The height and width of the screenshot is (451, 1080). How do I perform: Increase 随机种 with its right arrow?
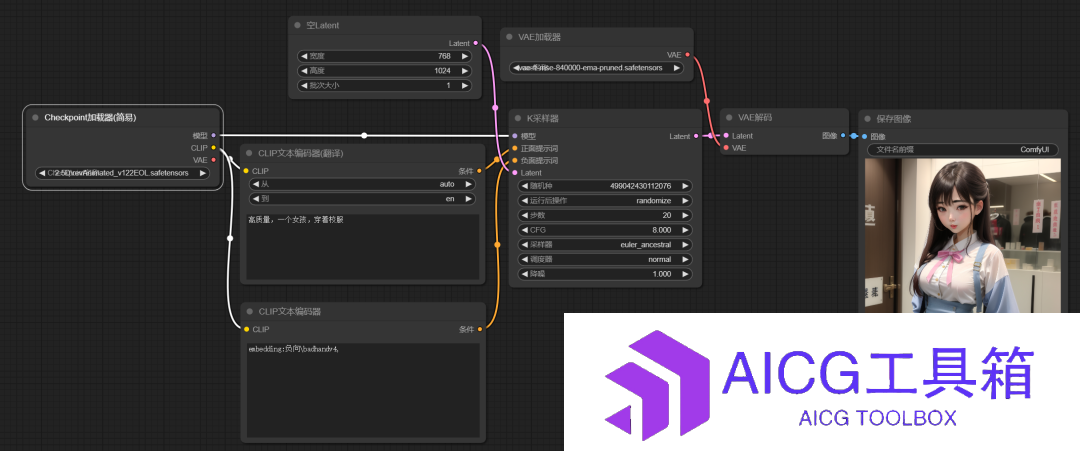pyautogui.click(x=685, y=186)
